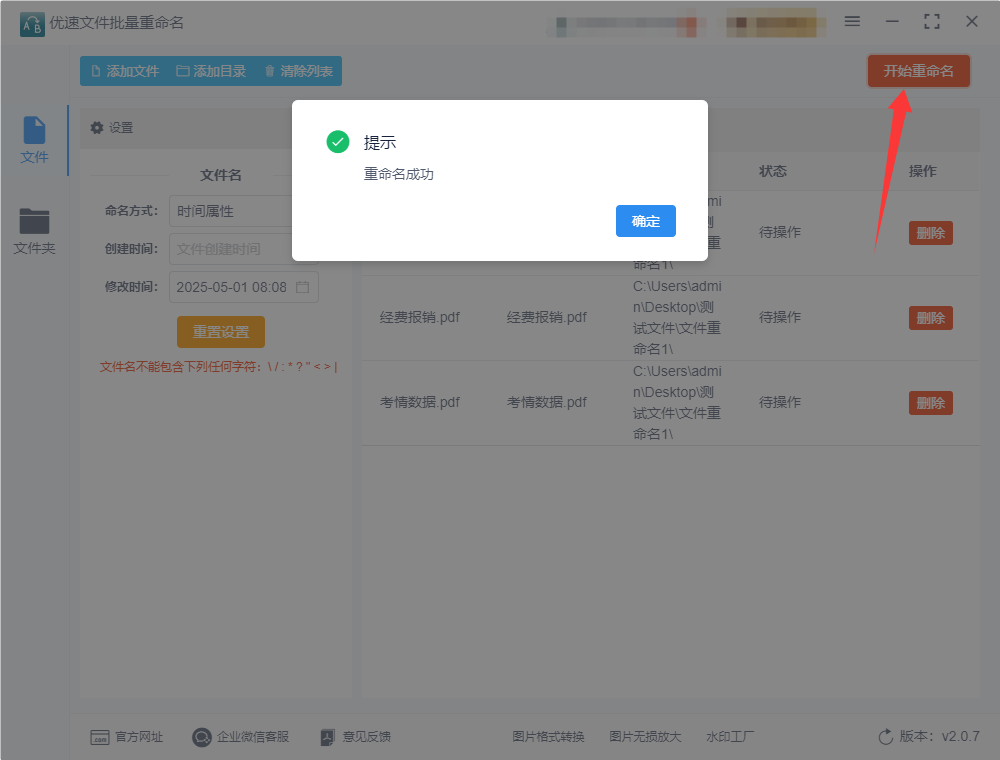The width and height of the screenshot is (1000, 760).
Task: Click the 设置 gear icon
Action: click(x=97, y=128)
